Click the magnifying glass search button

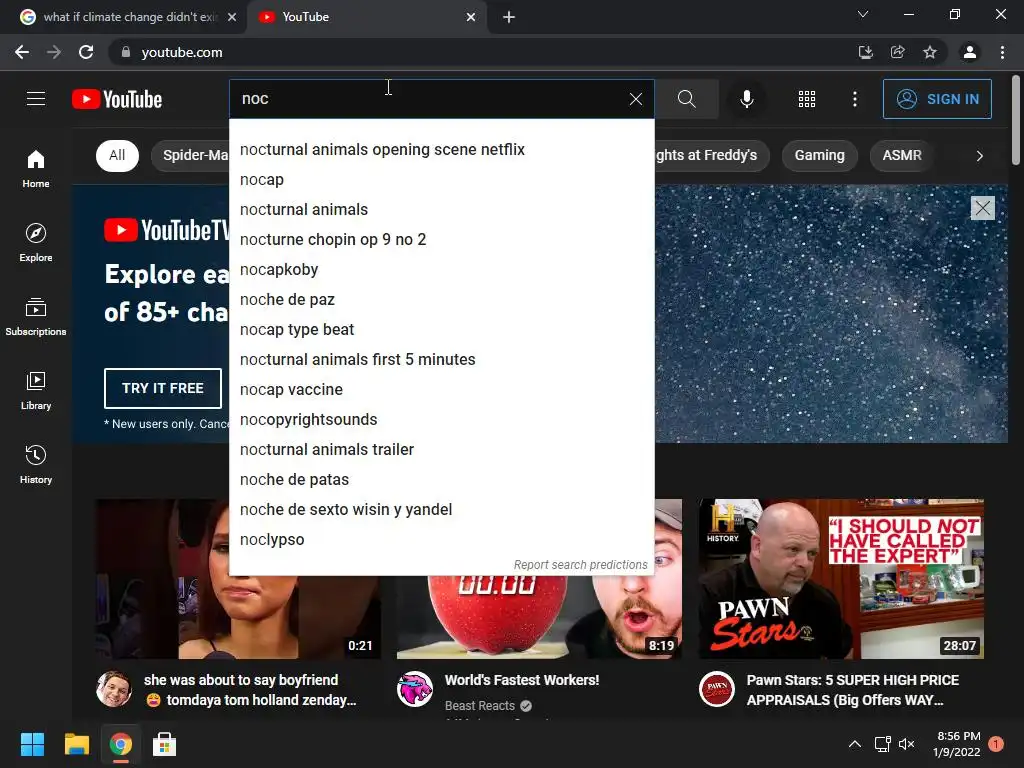coord(686,99)
